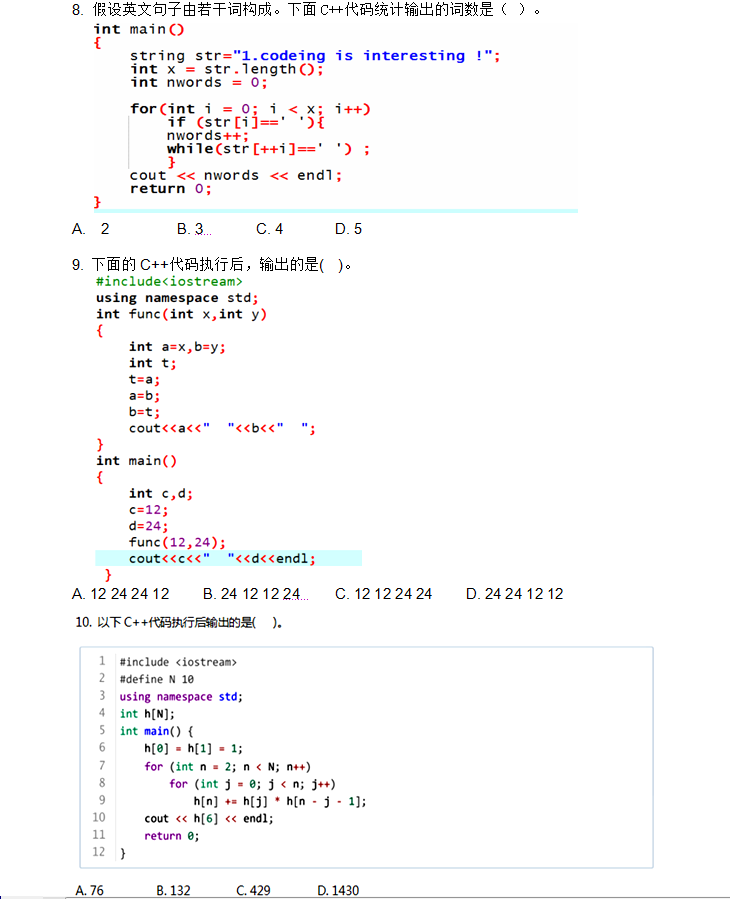Click the string str="1.codeing is interesting !" line
Viewport: 730px width, 899px height.
[x=315, y=56]
